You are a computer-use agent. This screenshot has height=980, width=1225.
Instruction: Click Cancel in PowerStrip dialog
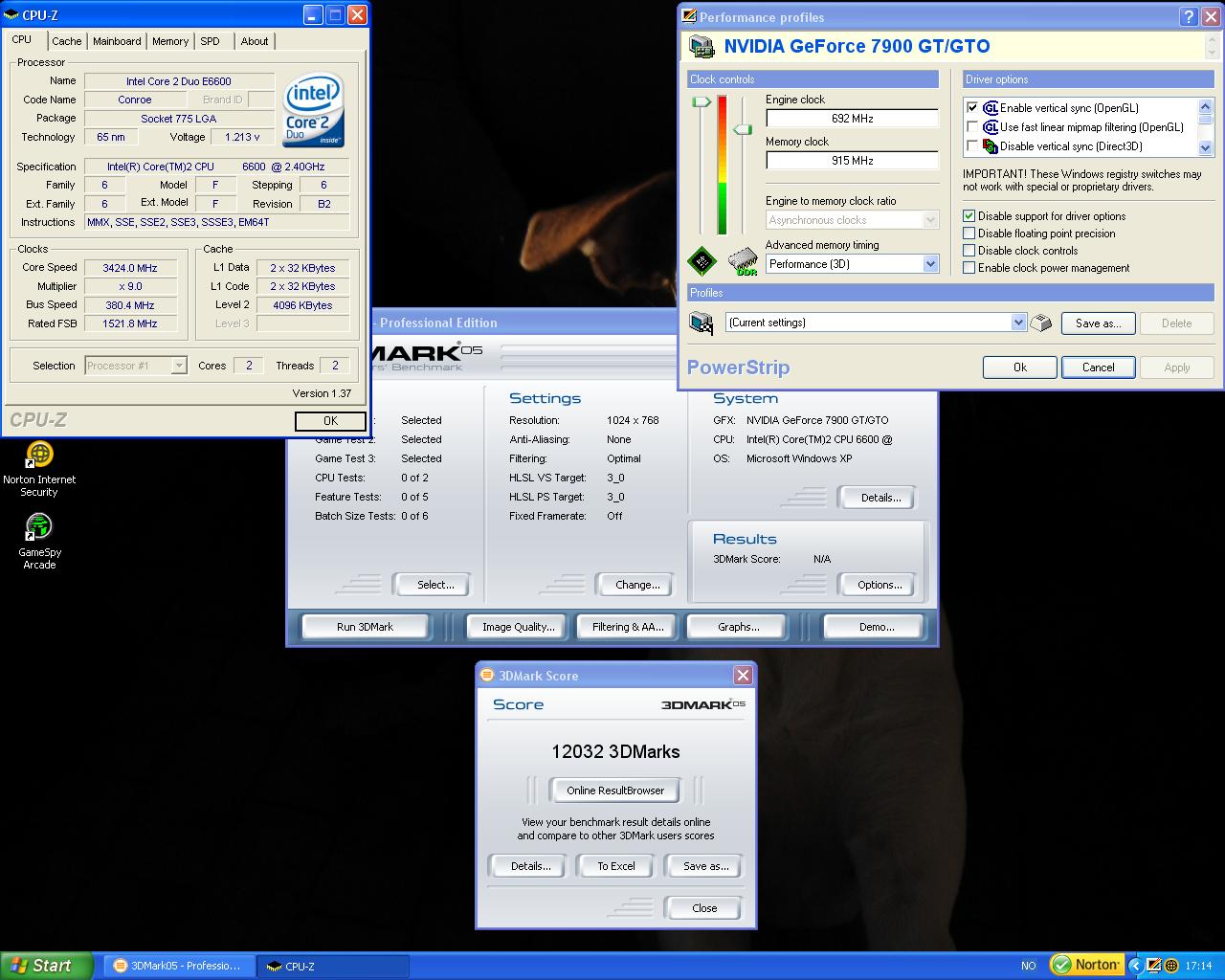pyautogui.click(x=1098, y=367)
